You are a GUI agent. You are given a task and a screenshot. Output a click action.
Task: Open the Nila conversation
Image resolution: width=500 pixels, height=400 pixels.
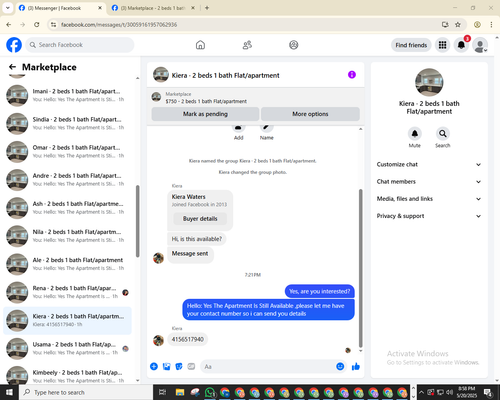coord(67,236)
